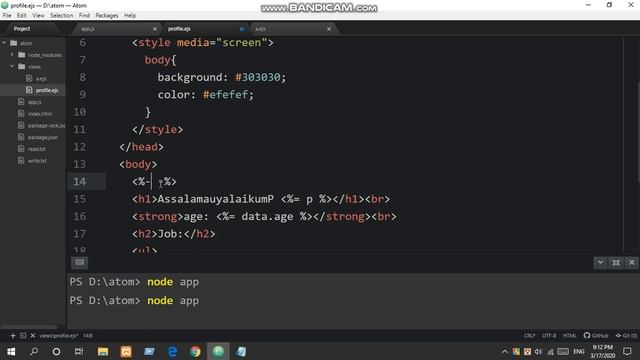This screenshot has width=640, height=360.
Task: Click the #303030 color value in code
Action: (x=258, y=77)
